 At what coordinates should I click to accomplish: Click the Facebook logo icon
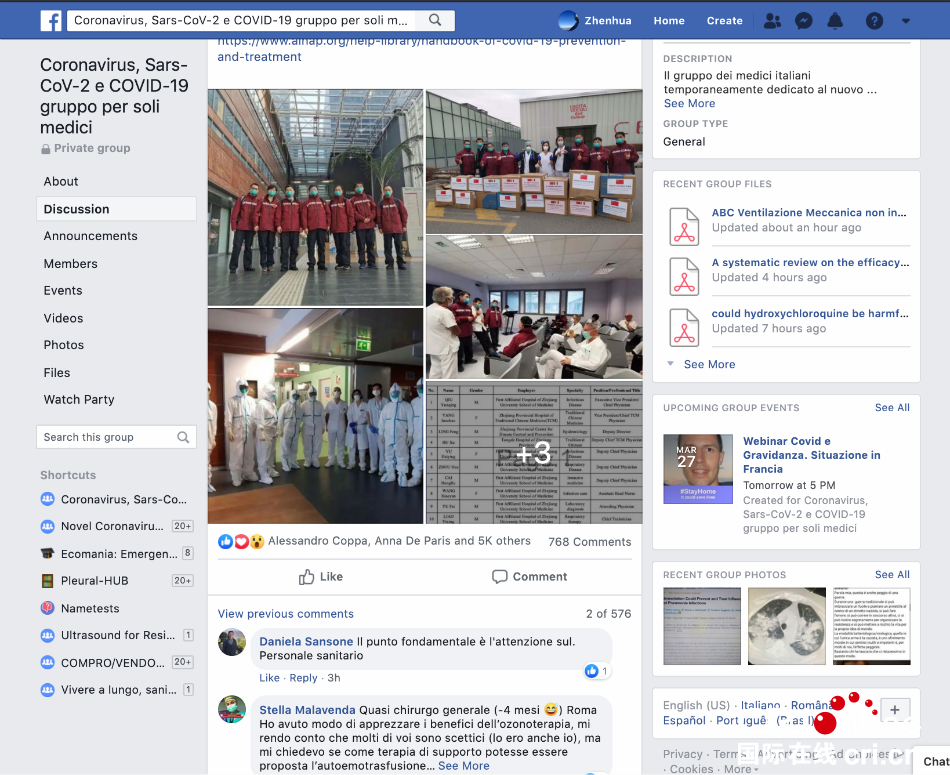pos(51,20)
